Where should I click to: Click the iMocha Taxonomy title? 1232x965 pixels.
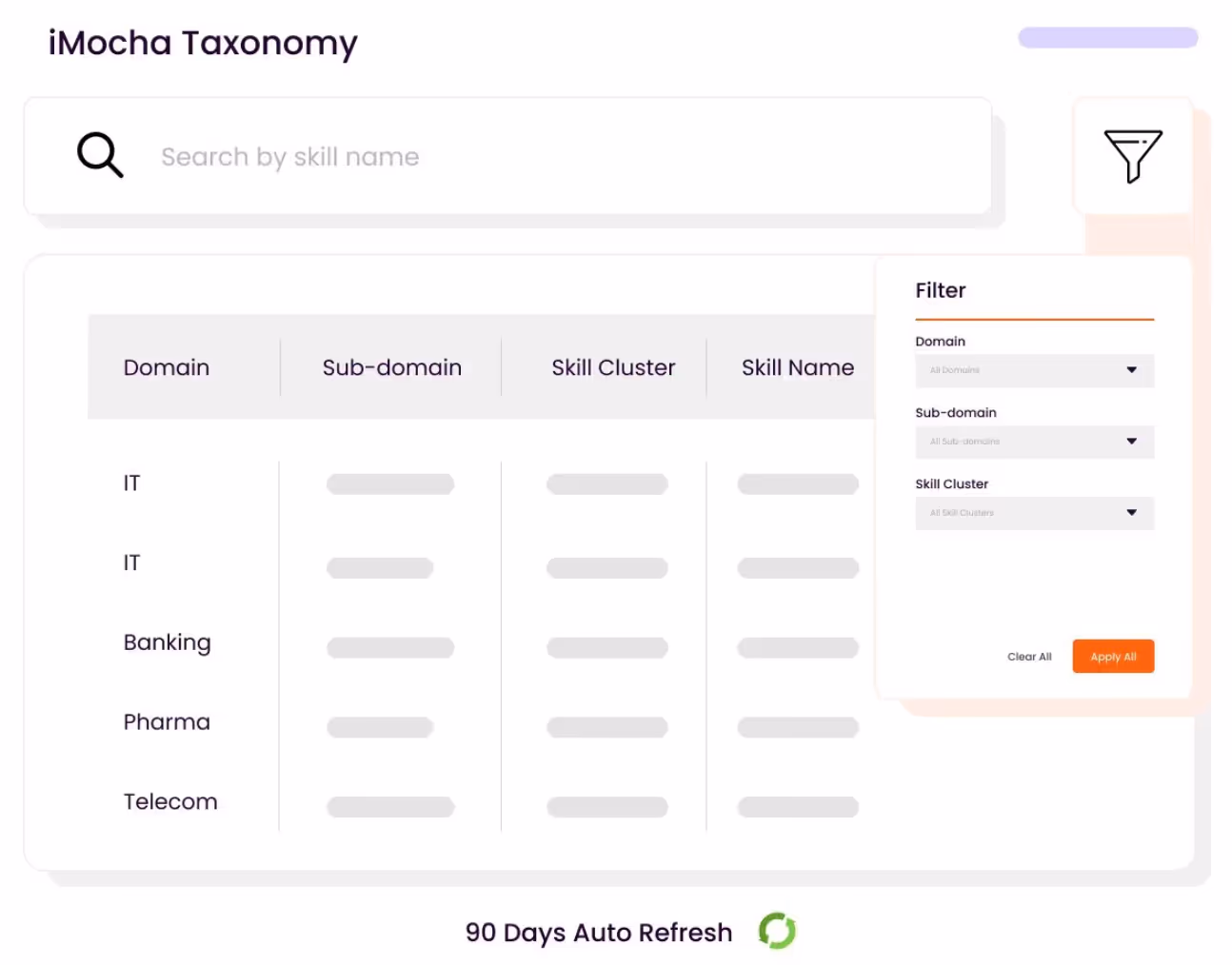[203, 44]
